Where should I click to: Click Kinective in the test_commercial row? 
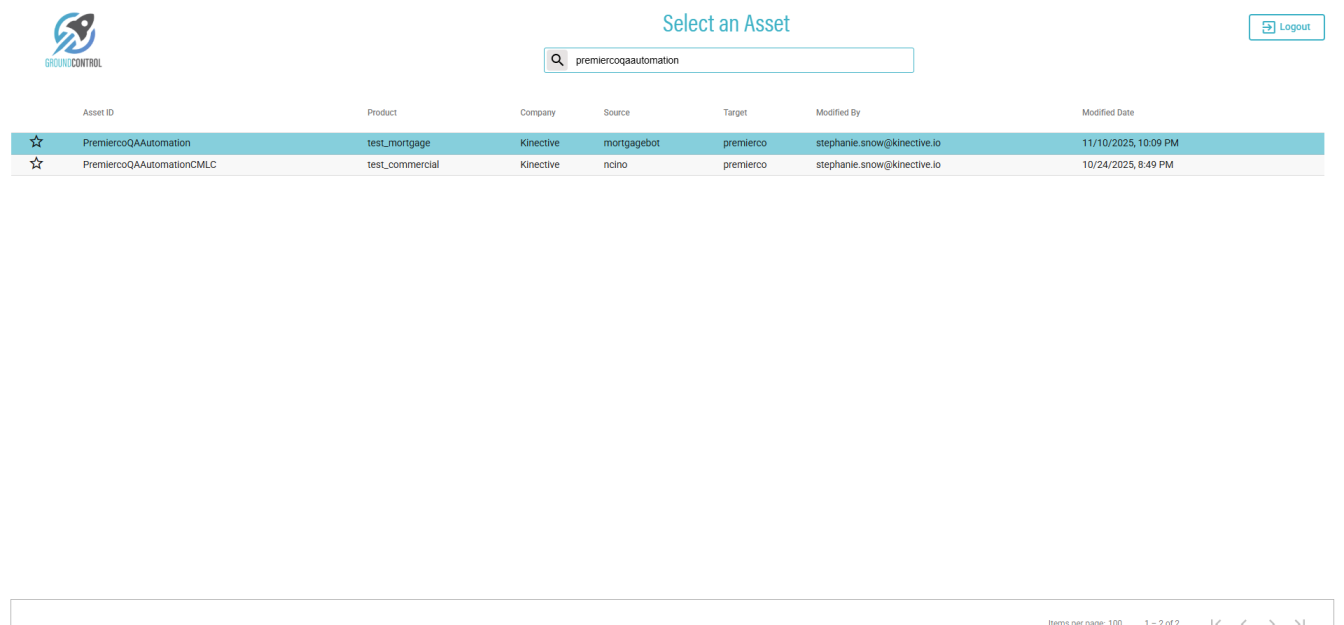click(540, 165)
